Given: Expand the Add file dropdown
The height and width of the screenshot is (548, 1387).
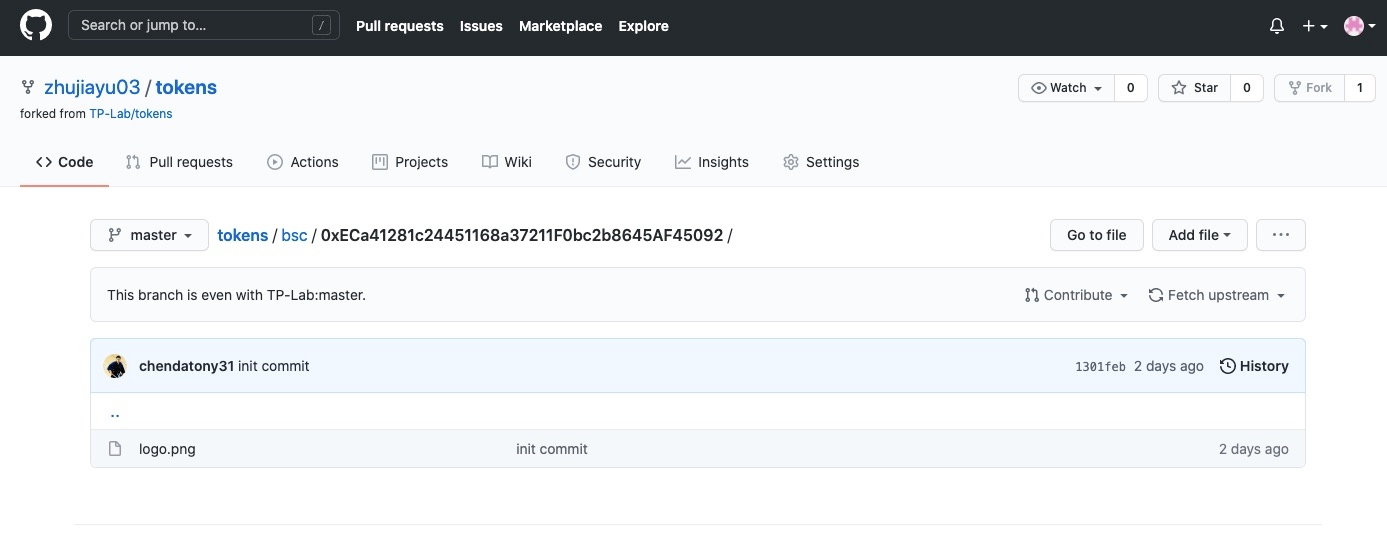Looking at the screenshot, I should click(1199, 235).
